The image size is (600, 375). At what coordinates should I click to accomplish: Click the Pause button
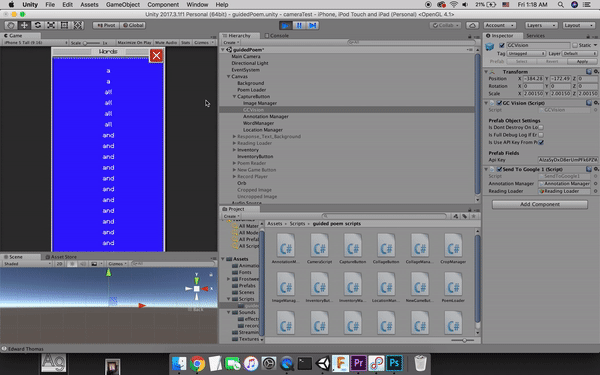click(299, 25)
